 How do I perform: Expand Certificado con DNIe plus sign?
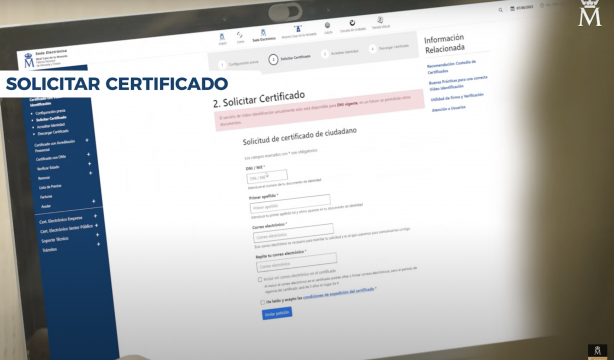coord(88,155)
